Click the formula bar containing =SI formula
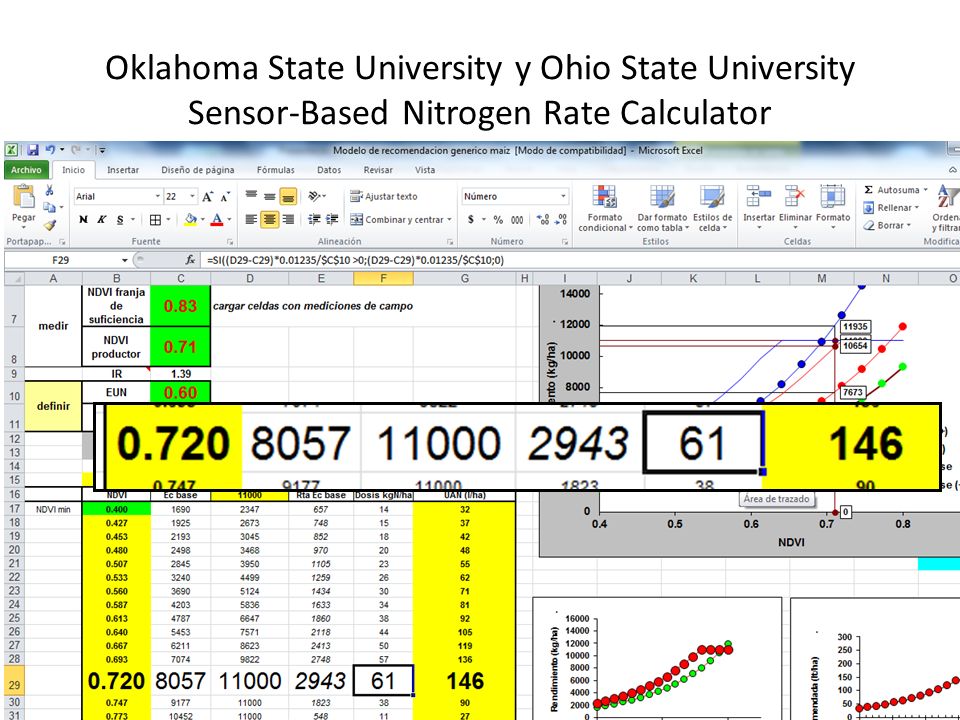Viewport: 960px width, 720px height. [x=582, y=260]
